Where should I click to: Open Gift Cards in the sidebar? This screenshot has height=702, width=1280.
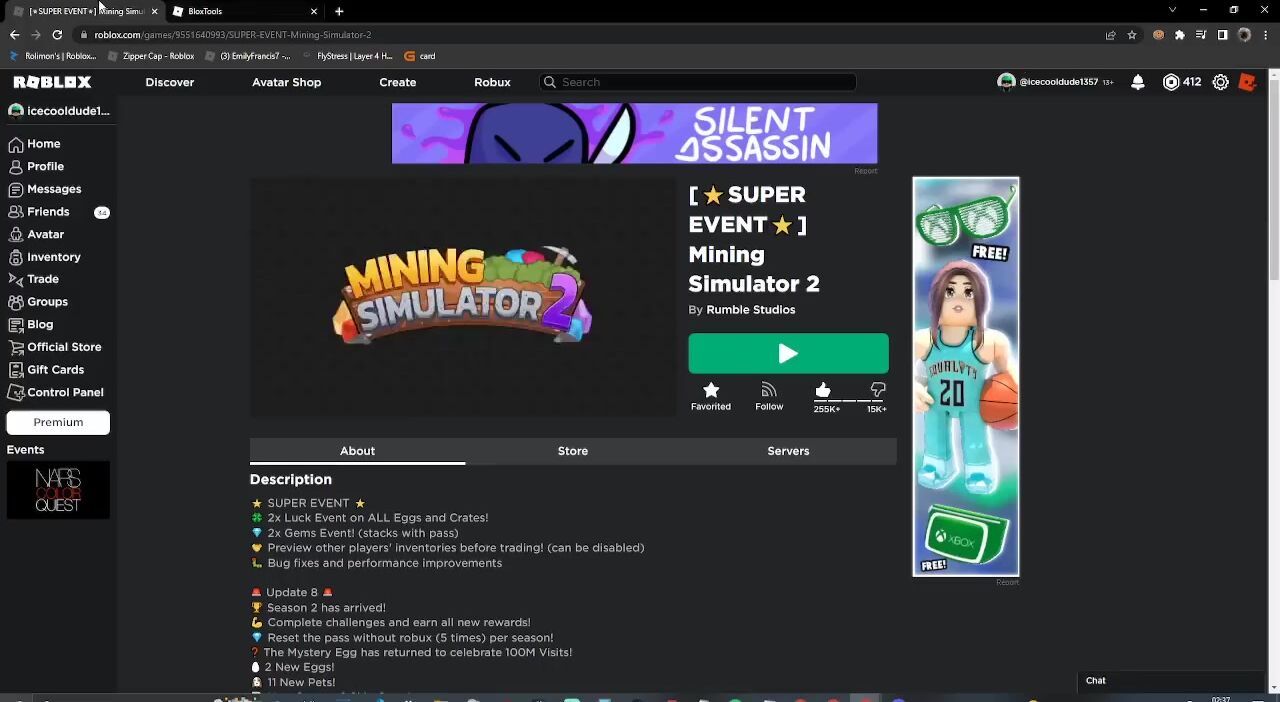point(46,370)
